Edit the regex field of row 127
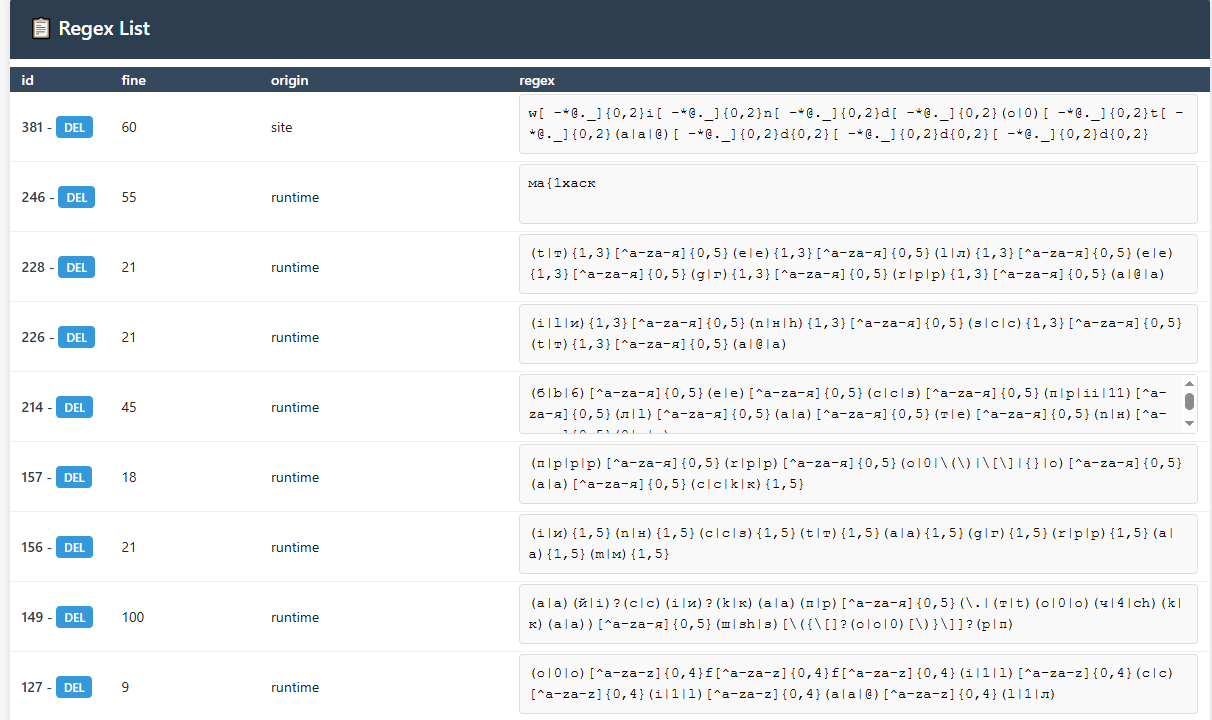1212x720 pixels. (858, 684)
